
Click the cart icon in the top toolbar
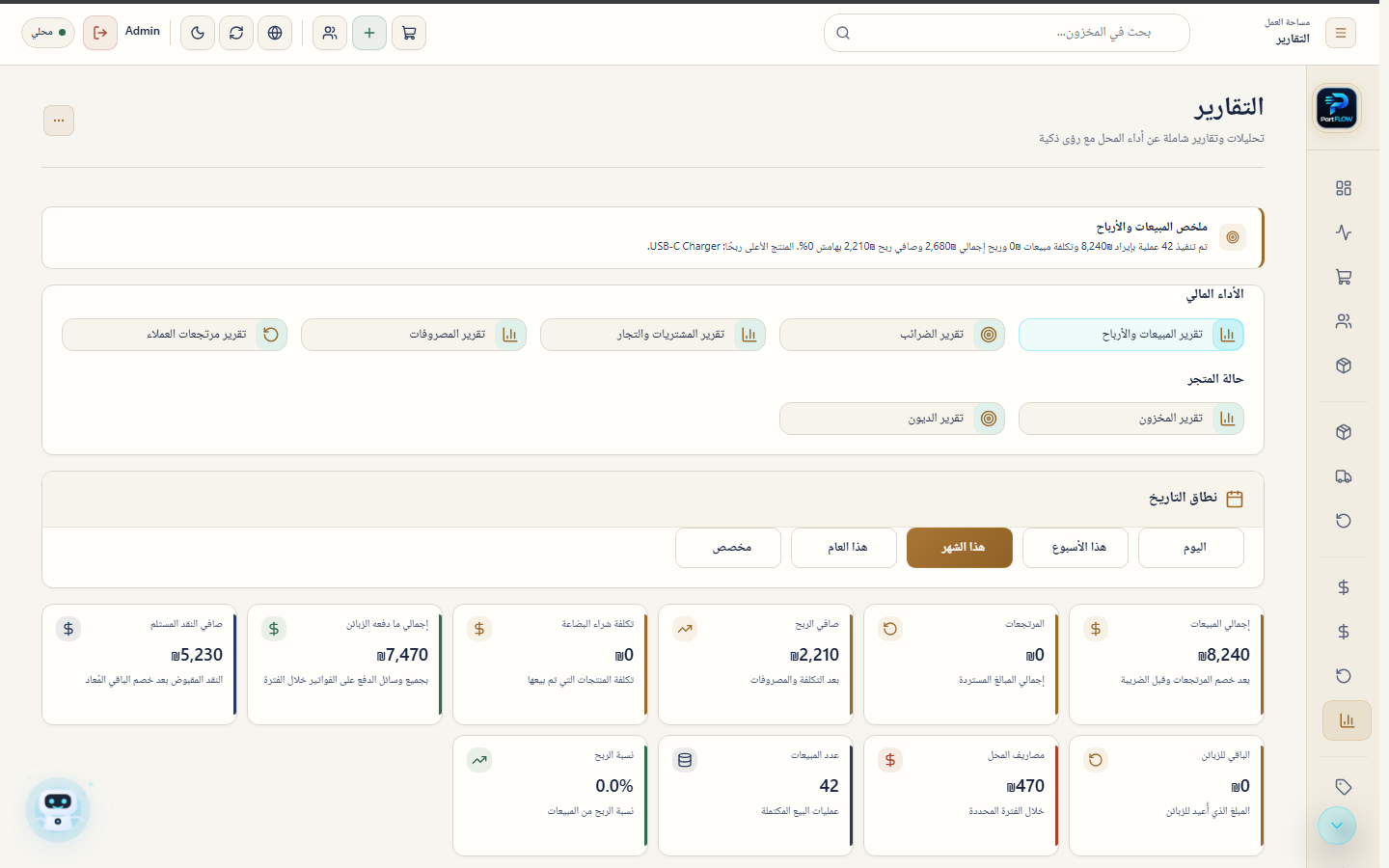tap(409, 33)
